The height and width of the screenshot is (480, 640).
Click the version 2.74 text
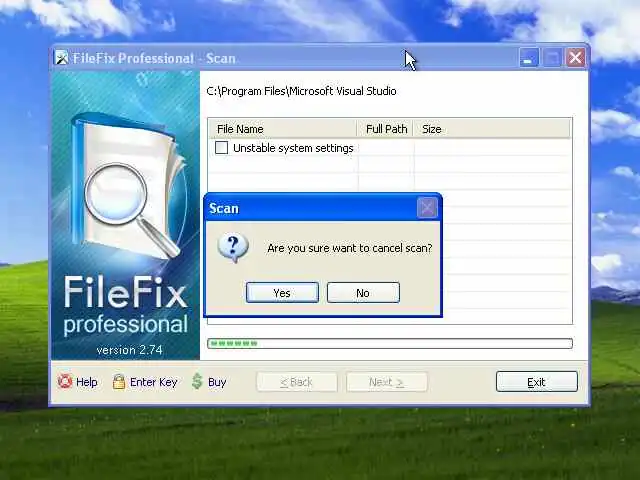pyautogui.click(x=129, y=350)
